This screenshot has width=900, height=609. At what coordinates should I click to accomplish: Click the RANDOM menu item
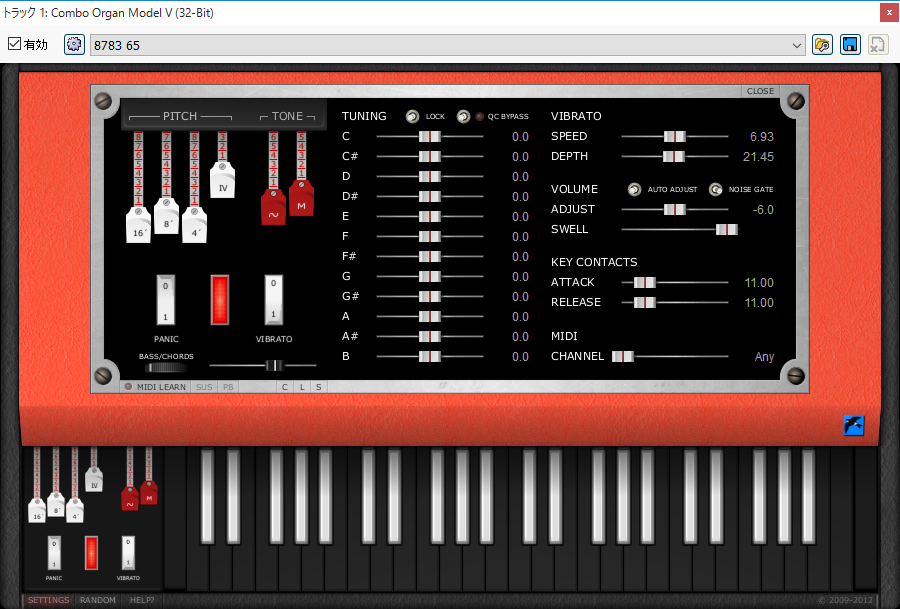[x=98, y=600]
